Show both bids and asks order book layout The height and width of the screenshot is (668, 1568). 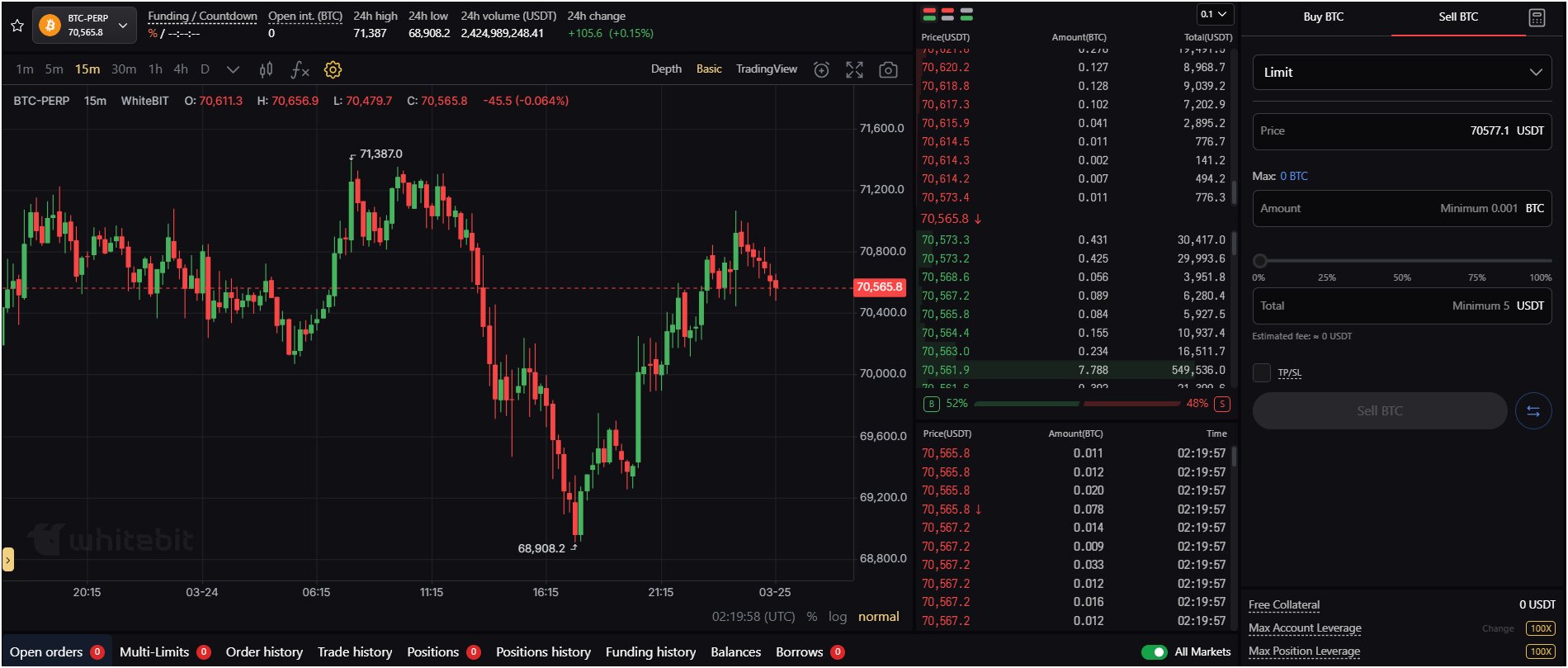pos(929,14)
